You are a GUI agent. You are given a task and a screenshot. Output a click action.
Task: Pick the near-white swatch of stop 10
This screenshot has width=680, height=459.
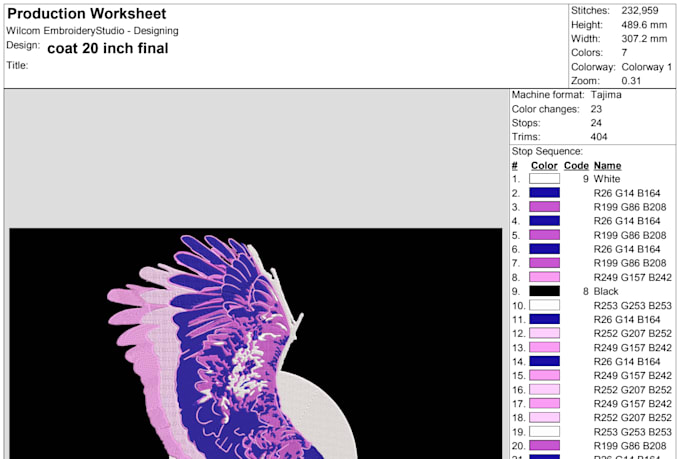click(x=544, y=305)
